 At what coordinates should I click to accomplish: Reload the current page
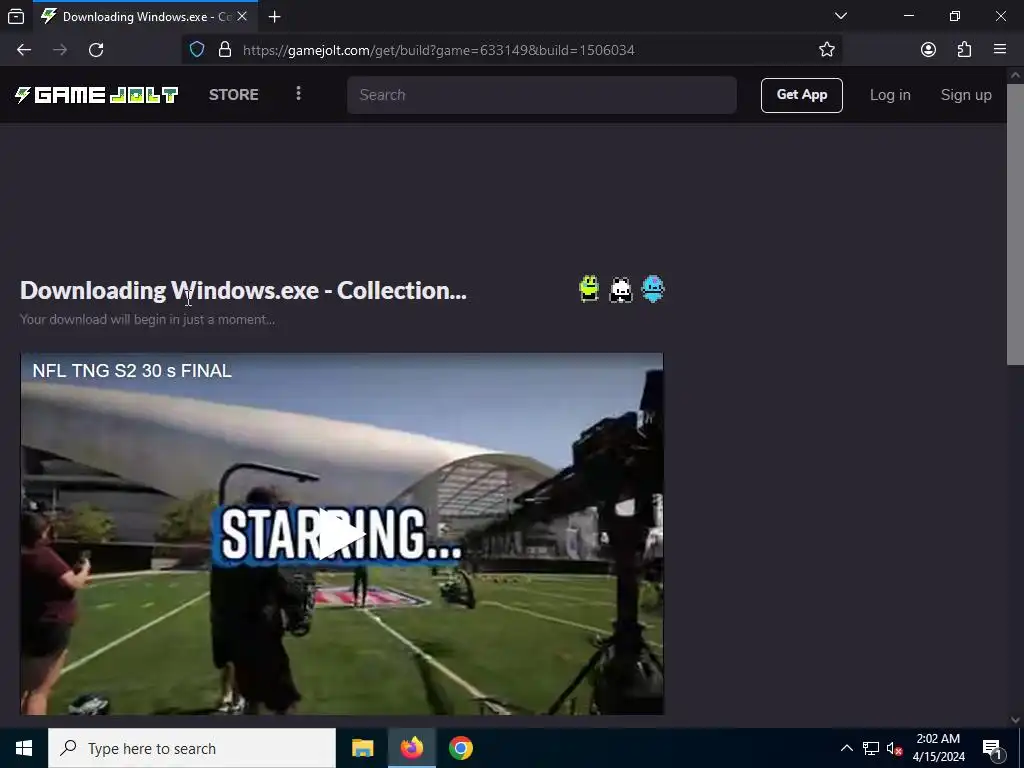96,50
